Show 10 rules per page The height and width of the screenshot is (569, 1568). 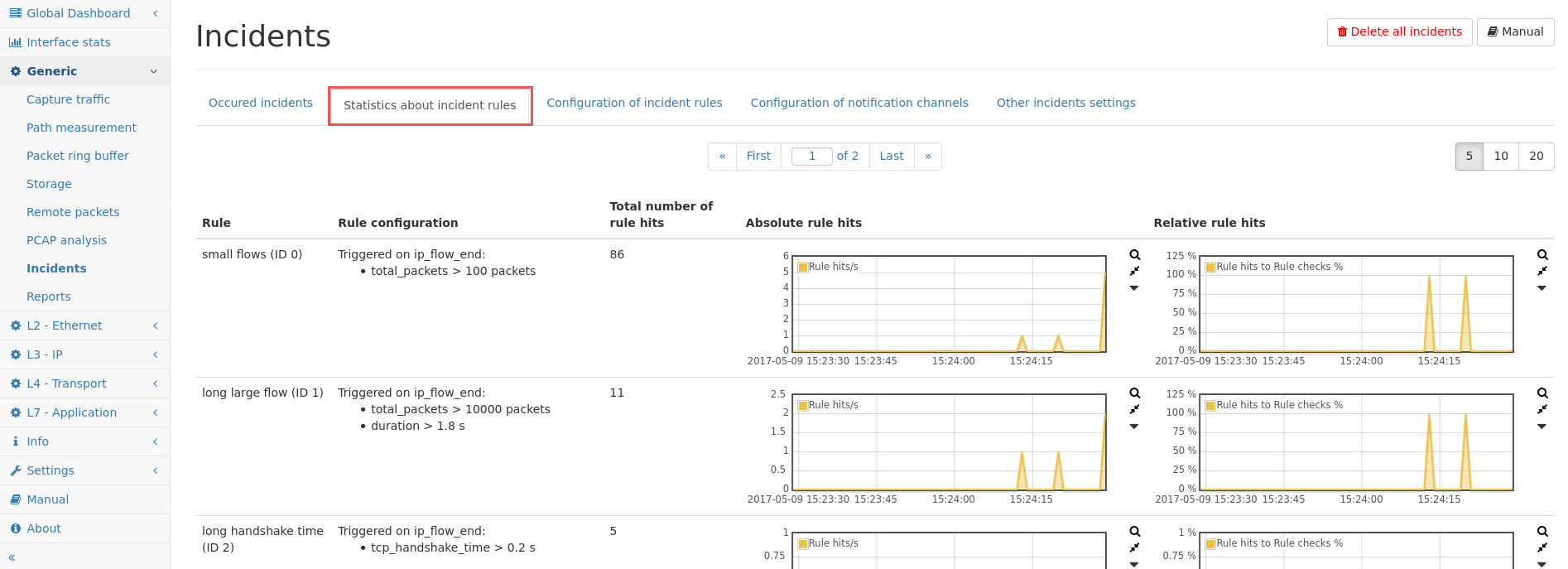click(1501, 156)
